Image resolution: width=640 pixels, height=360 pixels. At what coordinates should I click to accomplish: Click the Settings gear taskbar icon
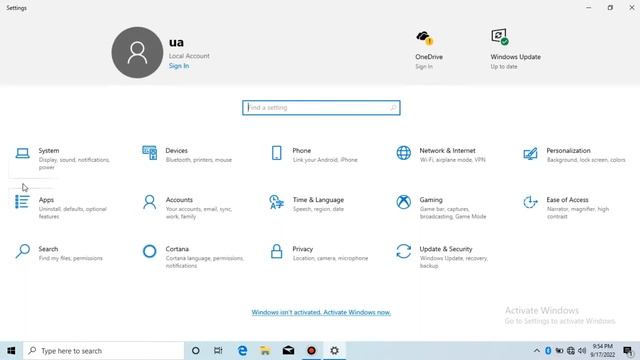pyautogui.click(x=334, y=351)
